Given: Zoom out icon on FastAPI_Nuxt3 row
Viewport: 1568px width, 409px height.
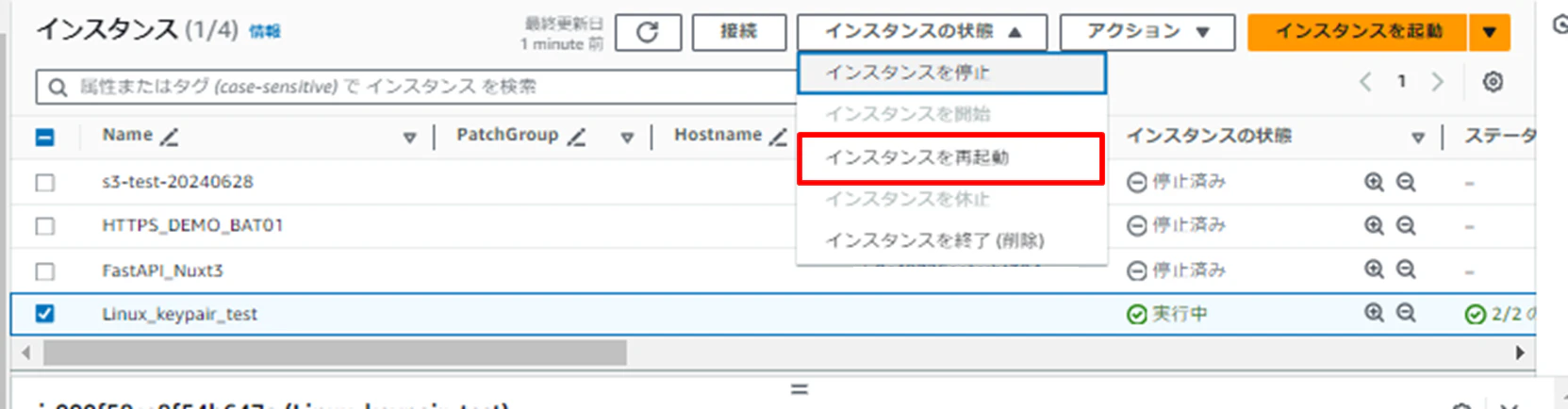Looking at the screenshot, I should tap(1406, 270).
